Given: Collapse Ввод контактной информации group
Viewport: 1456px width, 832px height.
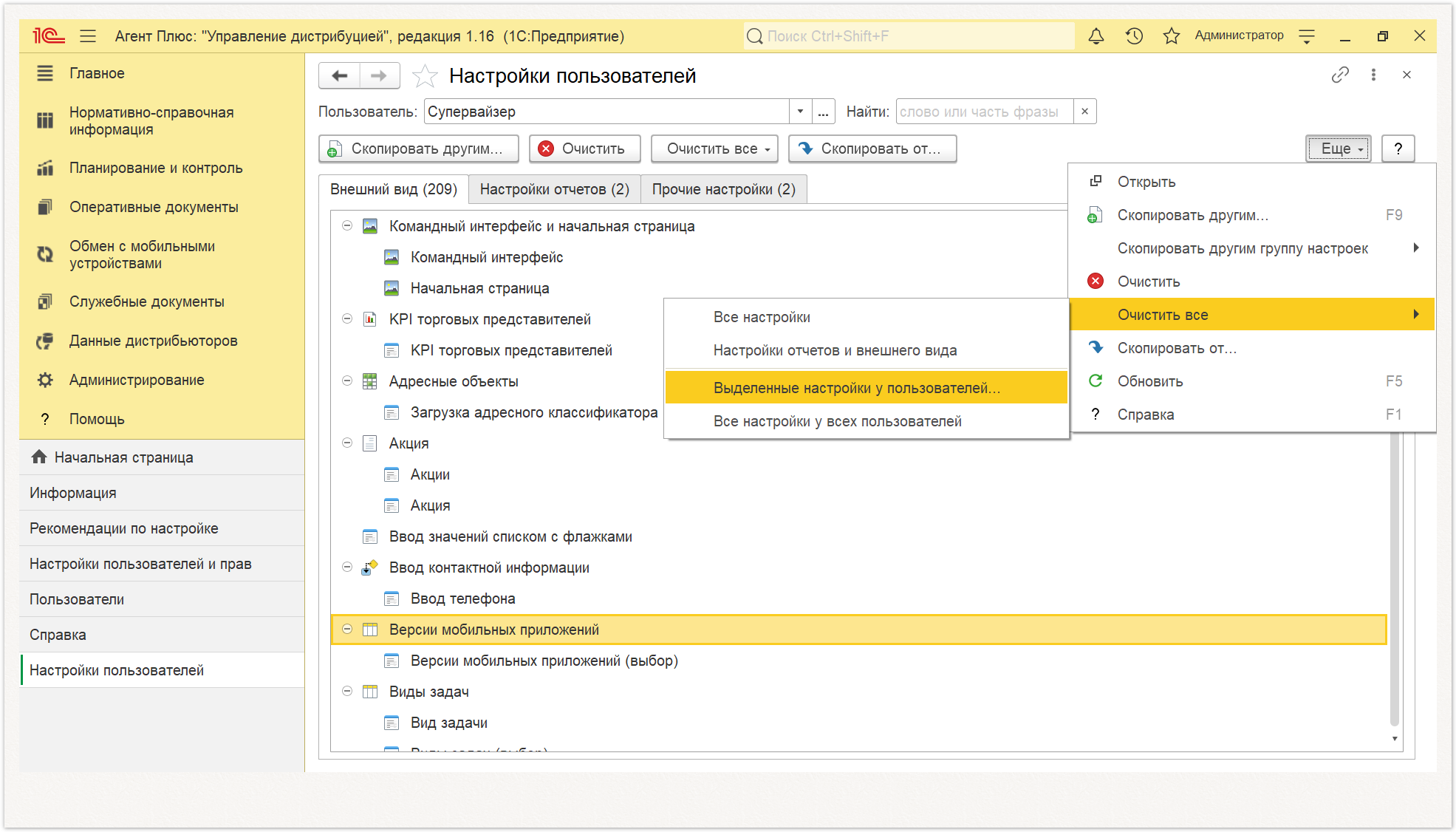Looking at the screenshot, I should (347, 567).
